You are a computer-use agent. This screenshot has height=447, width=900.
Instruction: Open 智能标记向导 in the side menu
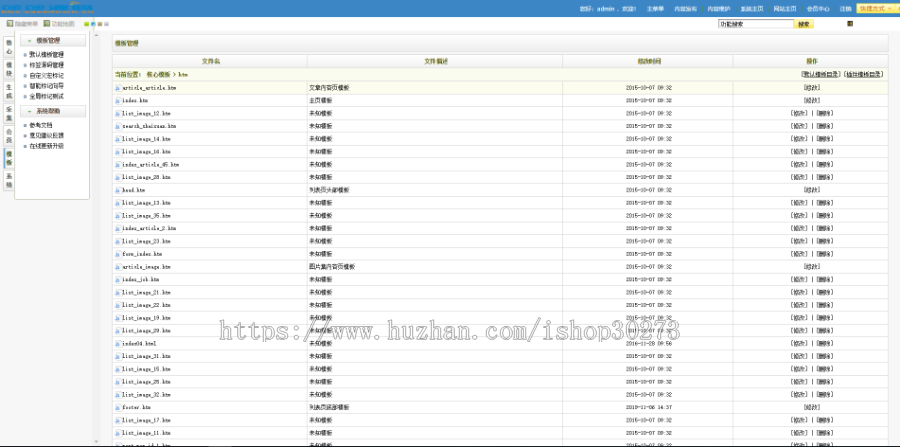pos(46,86)
